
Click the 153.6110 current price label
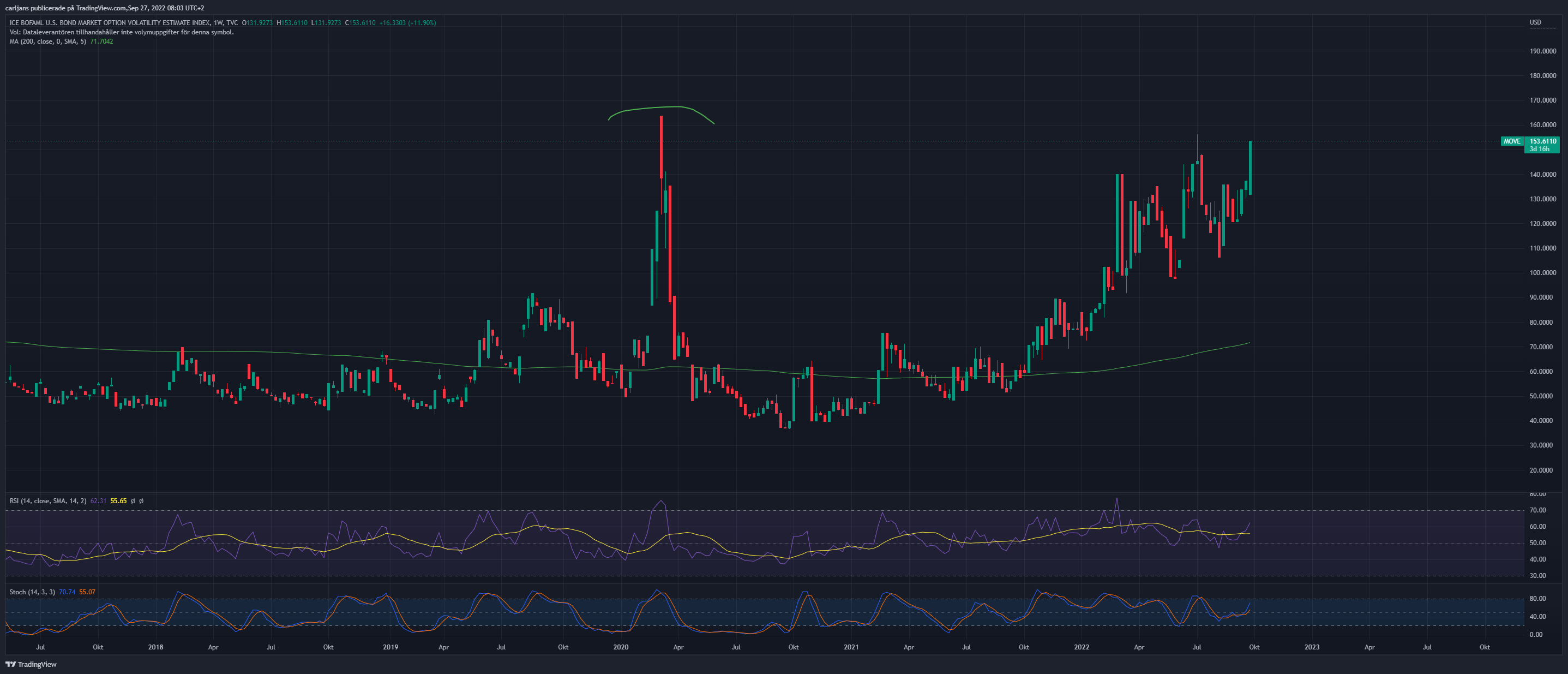coord(1543,141)
